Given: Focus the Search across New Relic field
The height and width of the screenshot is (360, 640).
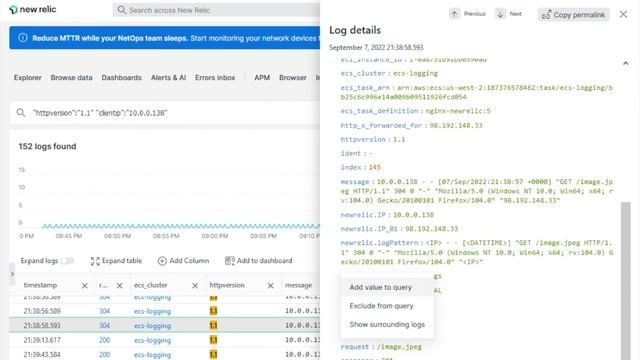Looking at the screenshot, I should coord(216,10).
